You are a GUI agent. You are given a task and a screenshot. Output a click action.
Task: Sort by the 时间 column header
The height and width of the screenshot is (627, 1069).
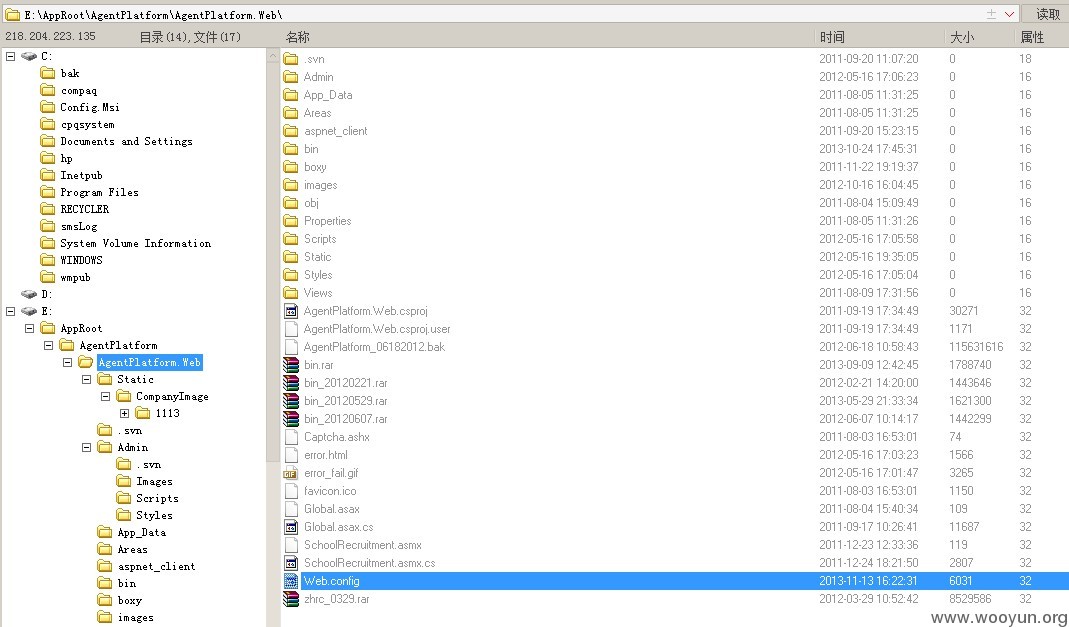[x=879, y=37]
